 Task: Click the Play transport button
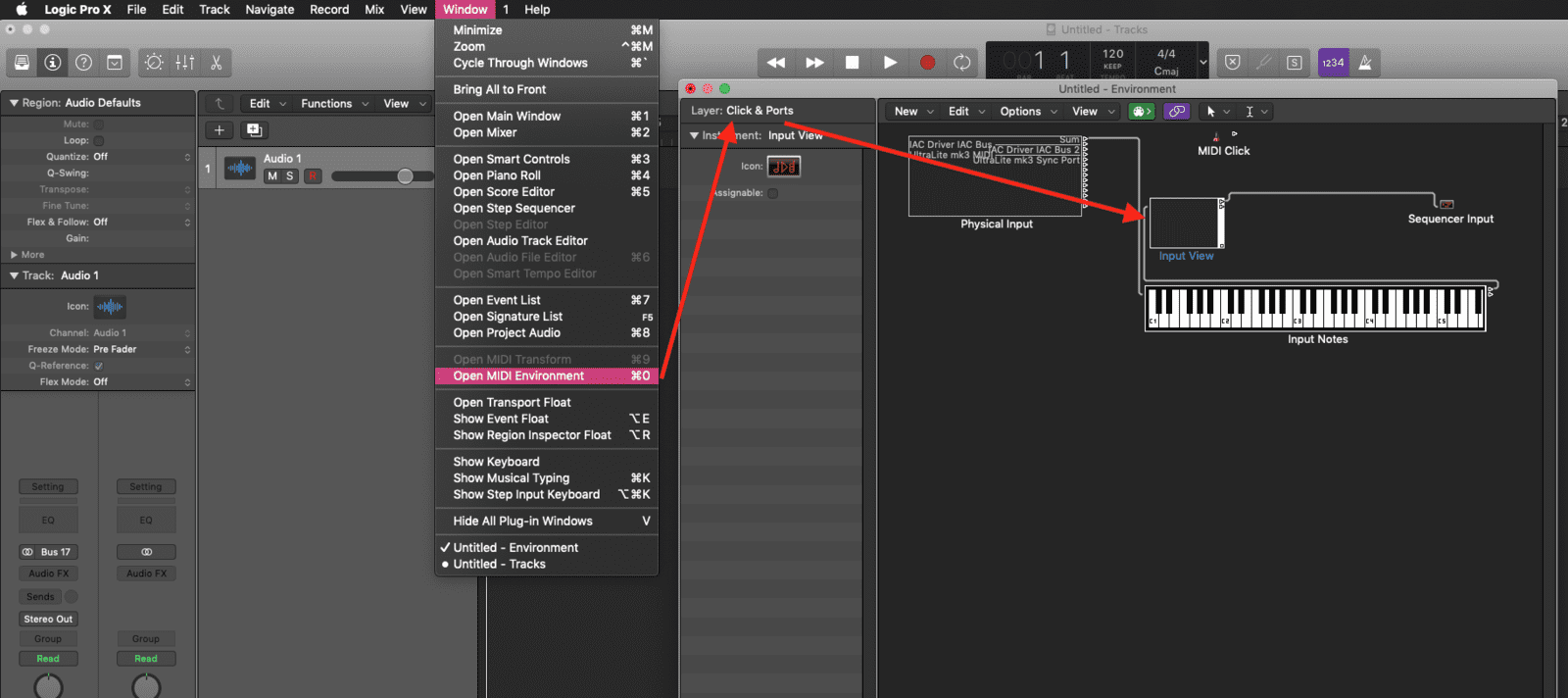click(890, 63)
